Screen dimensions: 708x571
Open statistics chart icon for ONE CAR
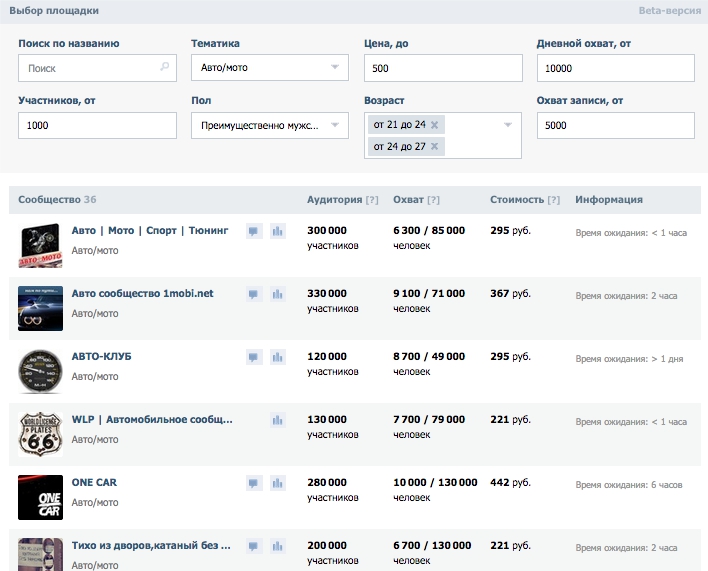click(278, 483)
